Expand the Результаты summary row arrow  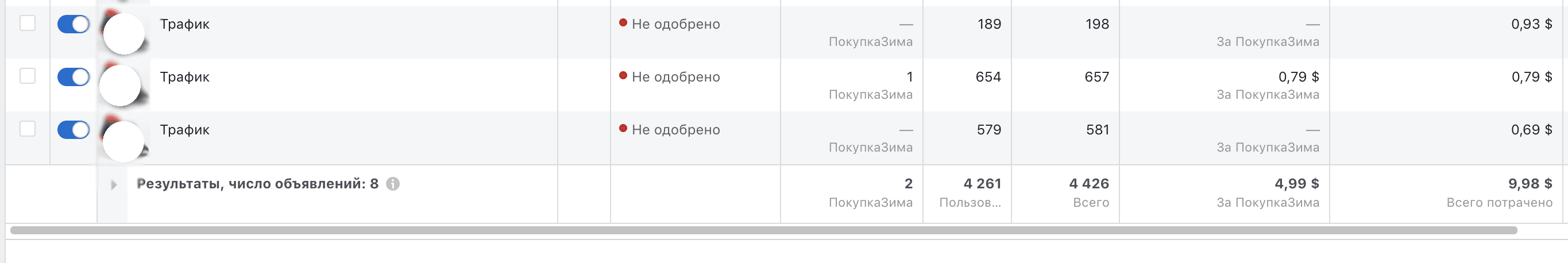click(x=113, y=184)
